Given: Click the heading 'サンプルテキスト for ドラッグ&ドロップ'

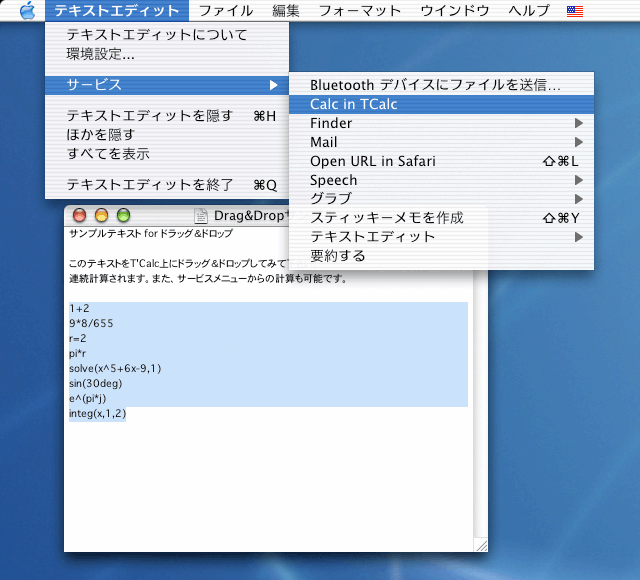Looking at the screenshot, I should coord(151,233).
